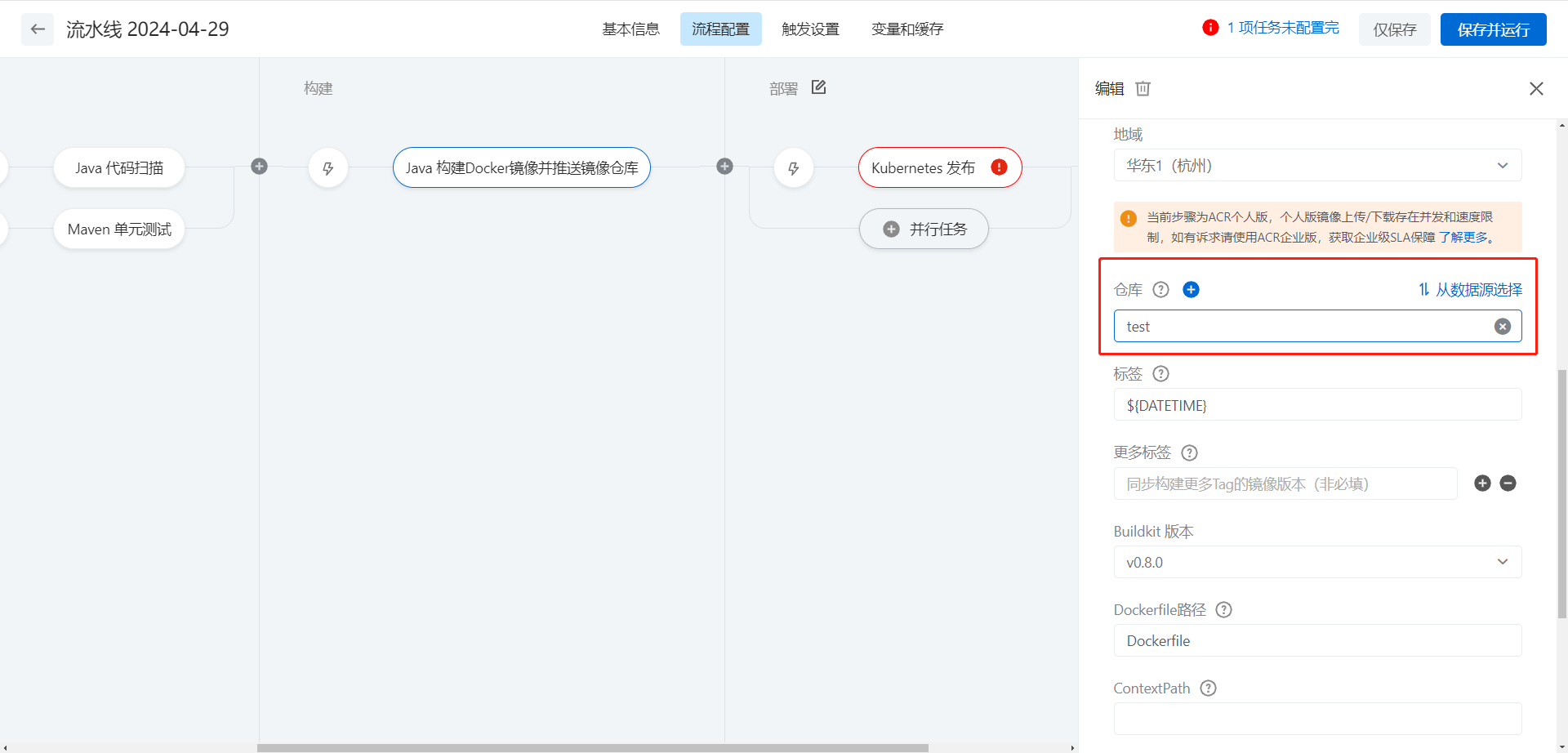Switch to the 基本信息 tab
Screen dimensions: 1568x753
(630, 29)
